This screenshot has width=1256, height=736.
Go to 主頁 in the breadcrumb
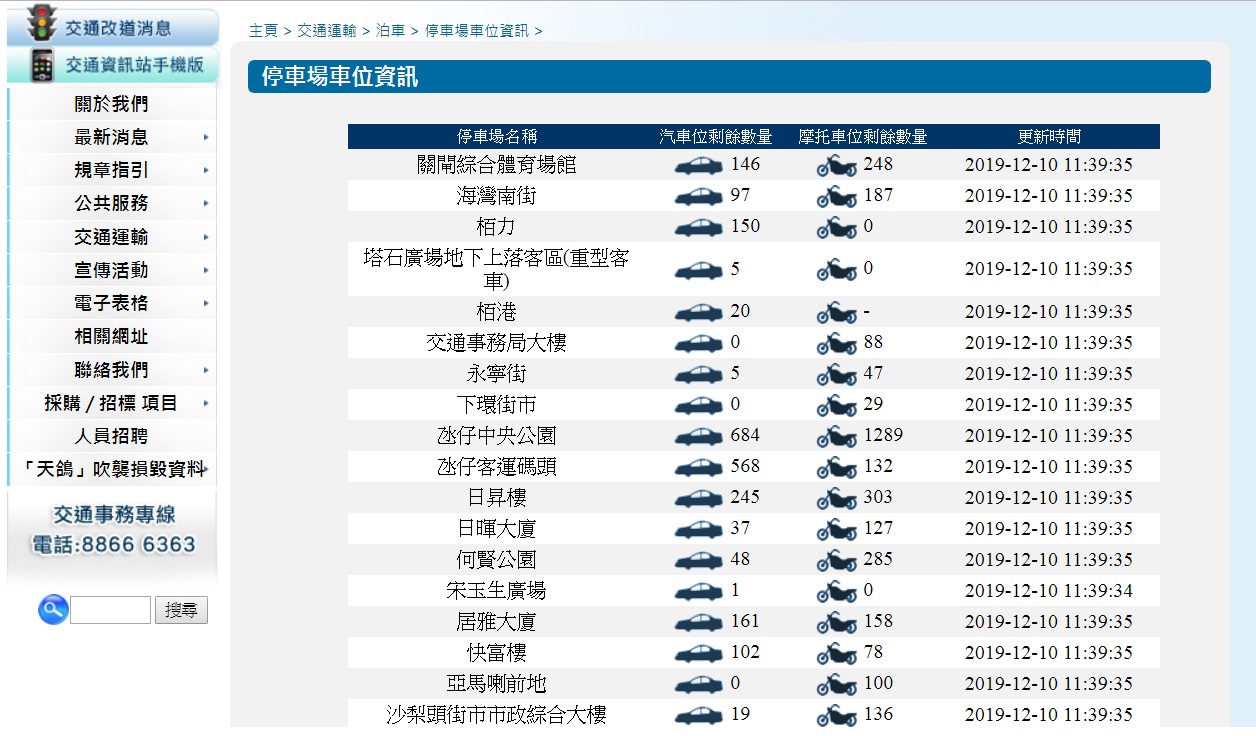(x=263, y=31)
